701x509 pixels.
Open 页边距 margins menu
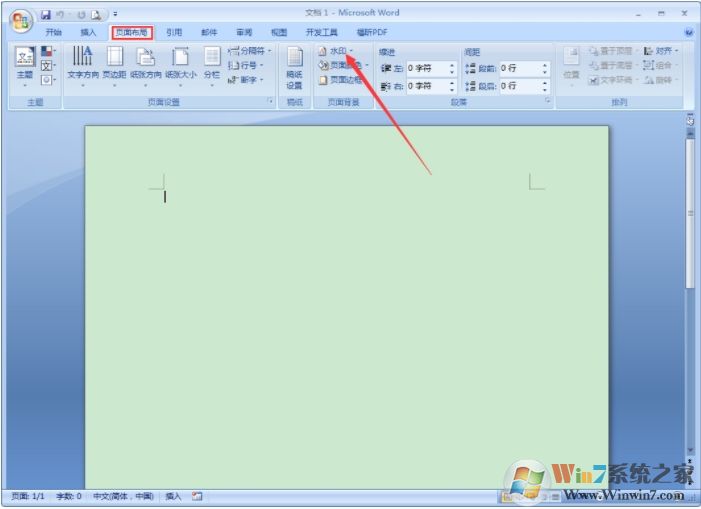click(114, 66)
